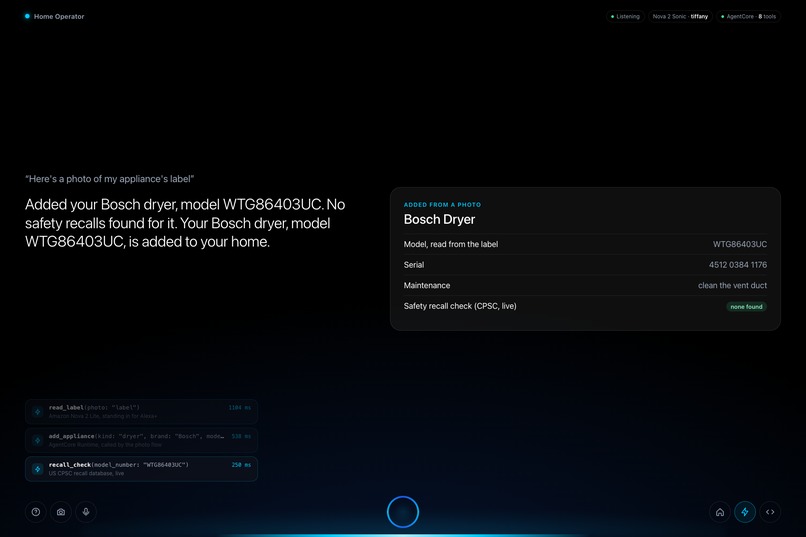The height and width of the screenshot is (537, 806).
Task: Open the add_appliance tool call entry
Action: [141, 440]
